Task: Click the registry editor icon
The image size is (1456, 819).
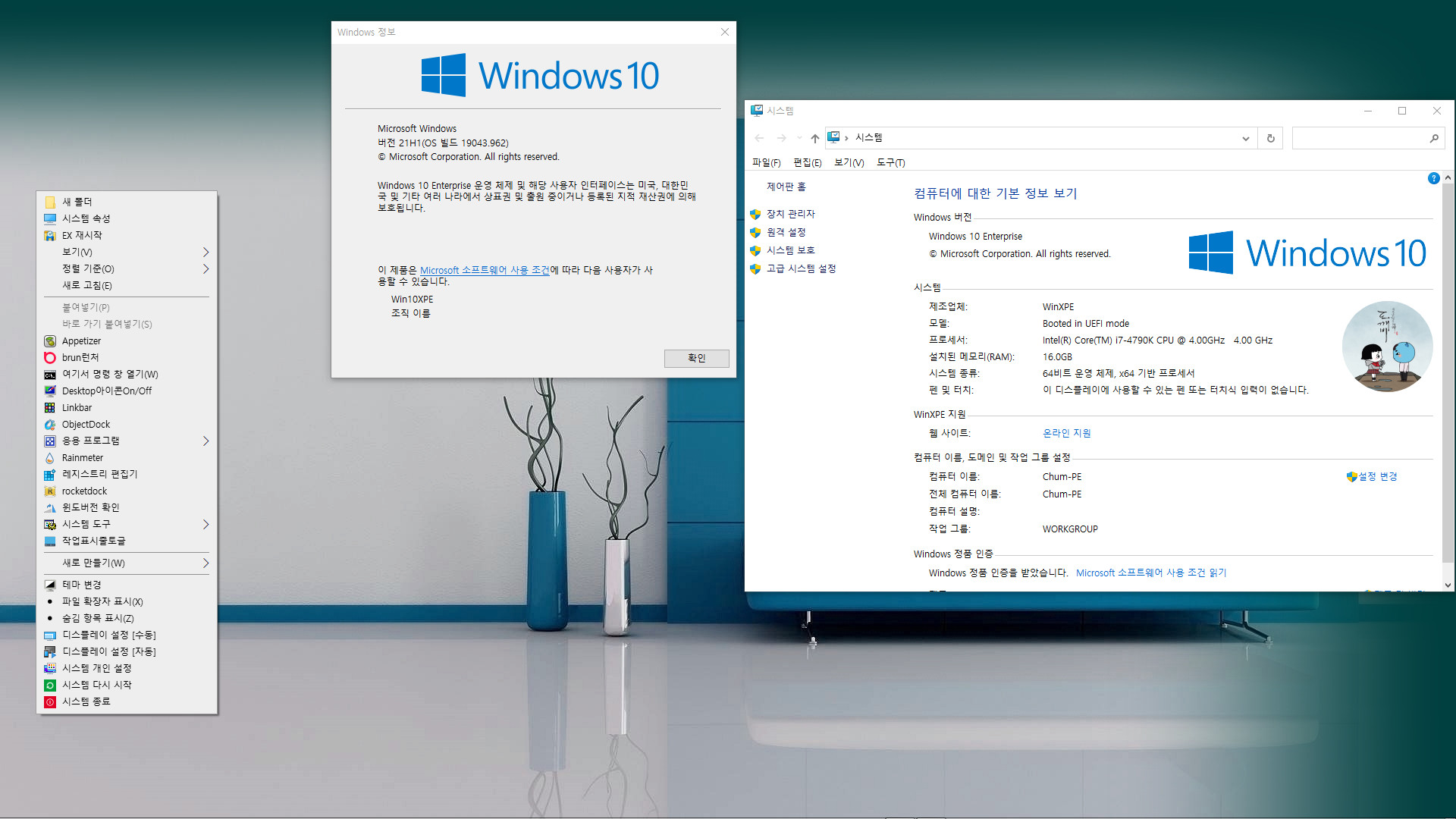Action: (50, 475)
